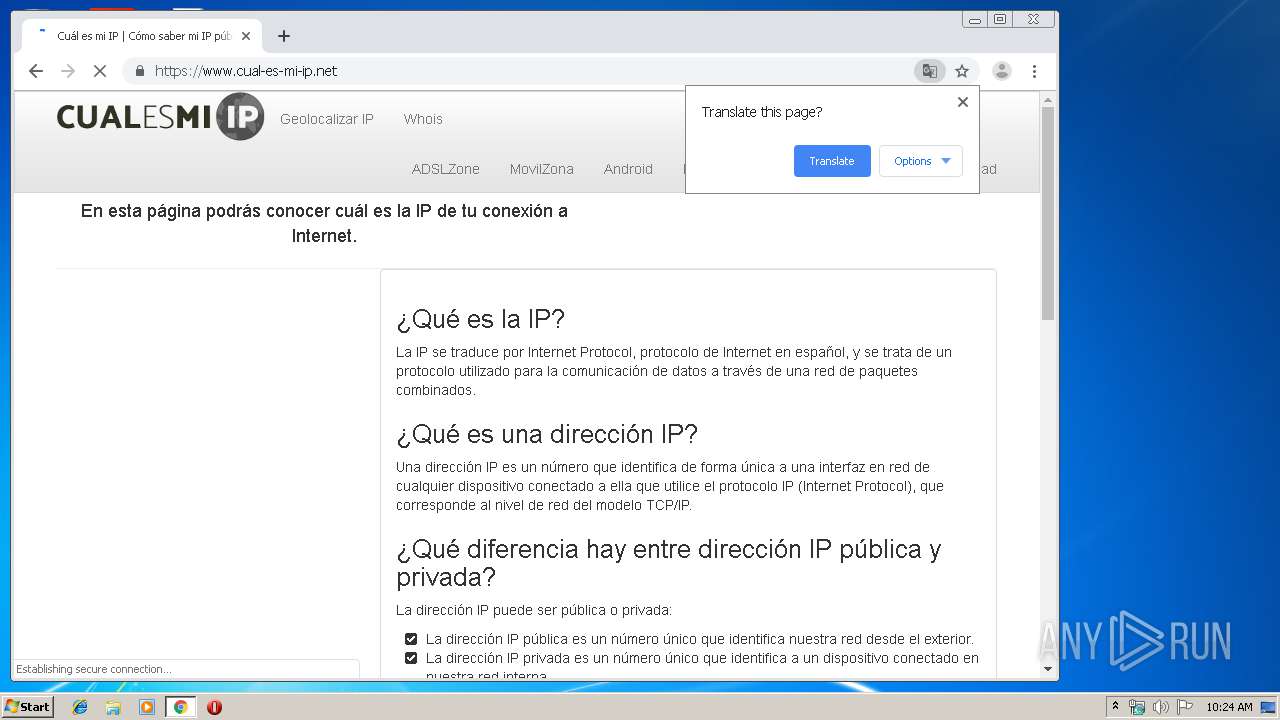
Task: Stop loading the page with X button
Action: click(x=99, y=71)
